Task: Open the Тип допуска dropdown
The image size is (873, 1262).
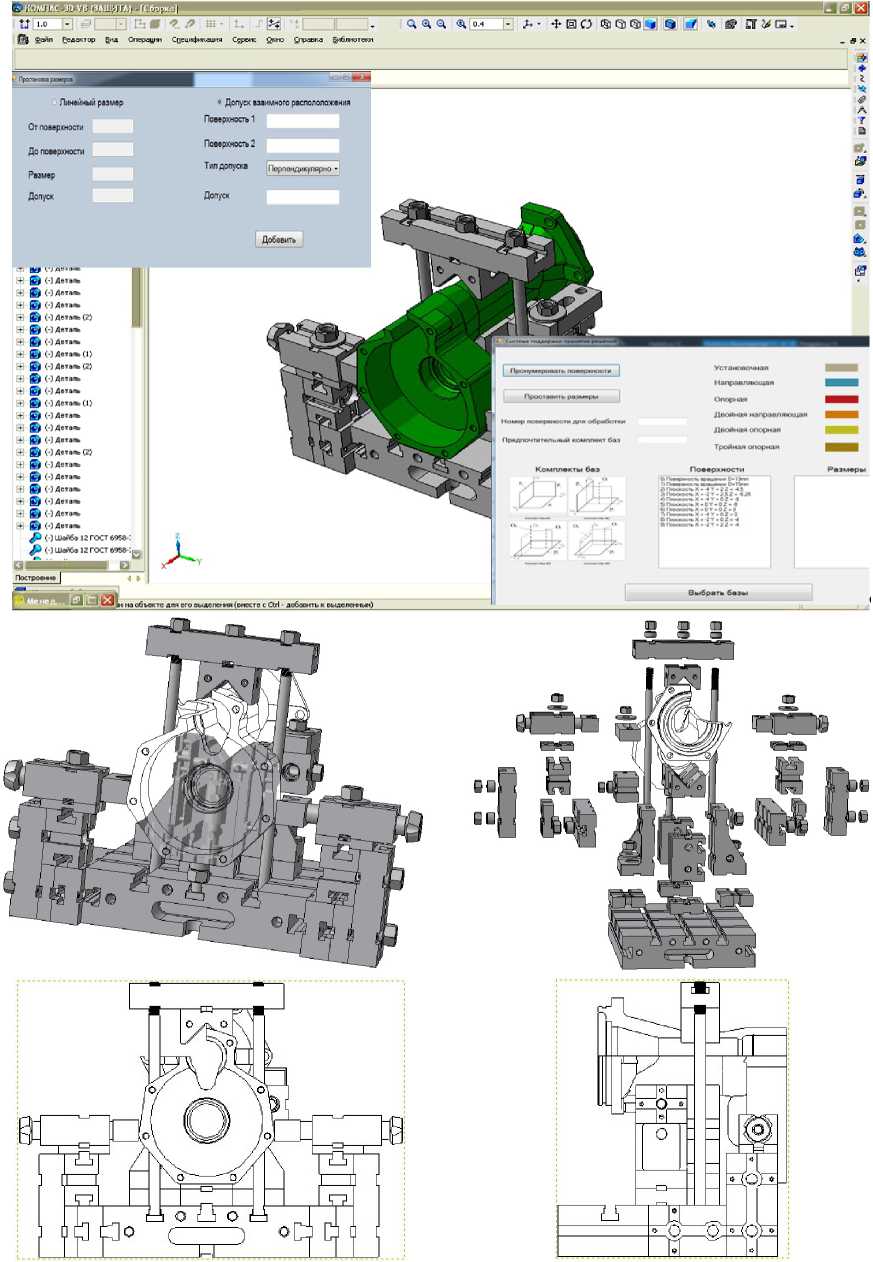Action: [303, 169]
